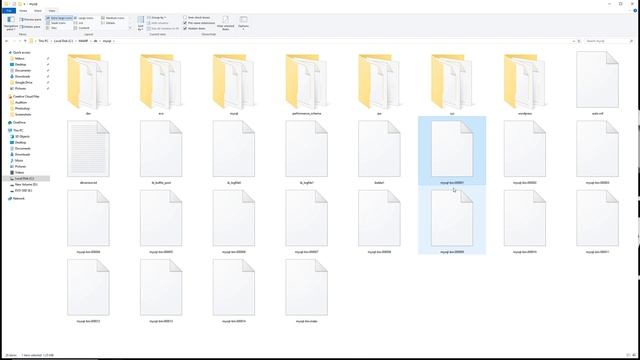The width and height of the screenshot is (640, 360).
Task: Open Explorer Help question mark icon
Action: tap(635, 11)
